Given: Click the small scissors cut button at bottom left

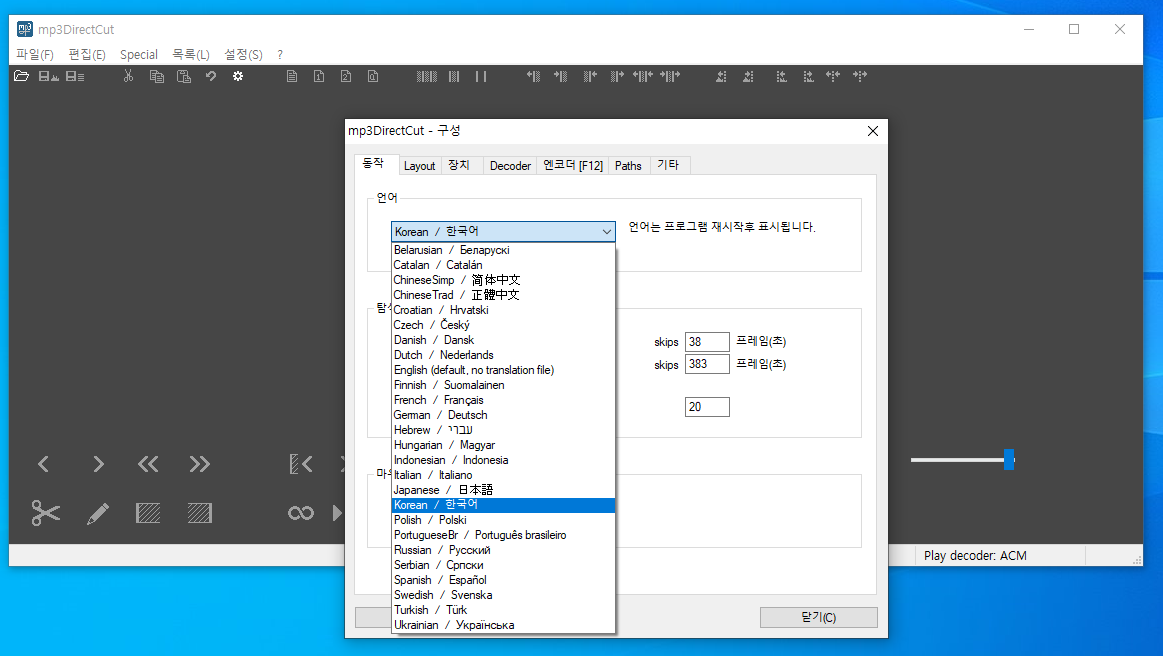Looking at the screenshot, I should [45, 513].
